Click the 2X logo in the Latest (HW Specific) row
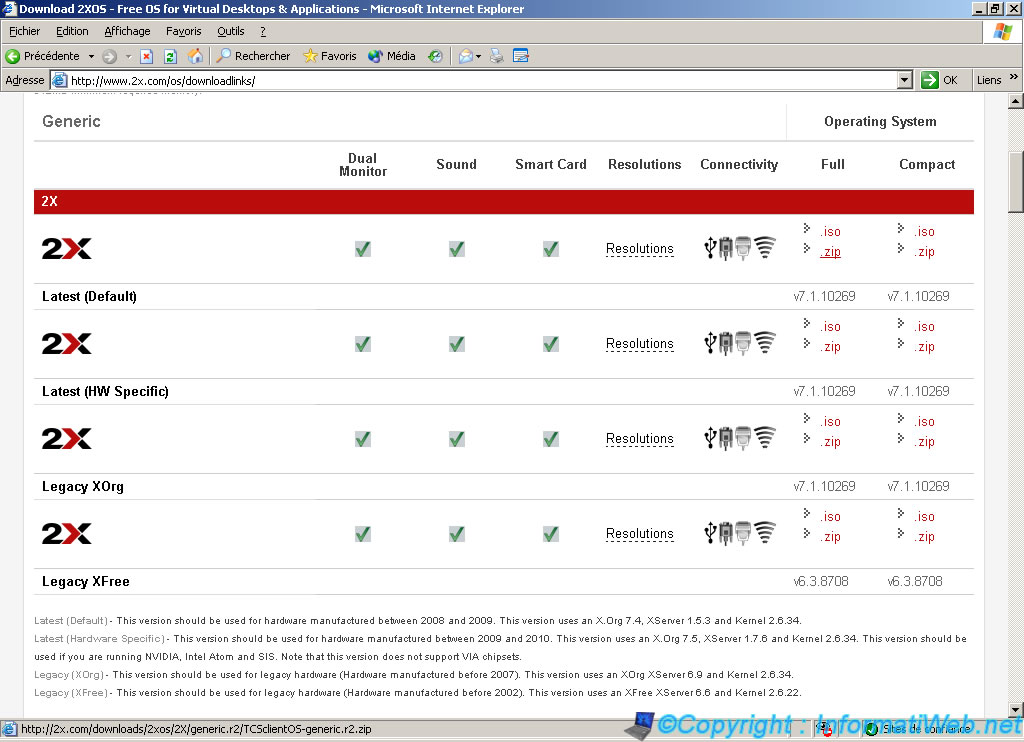The height and width of the screenshot is (742, 1024). (67, 344)
